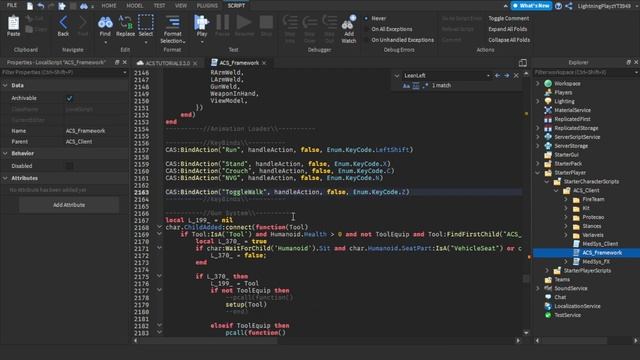Toggle match case in find box
The width and height of the screenshot is (640, 360).
[406, 86]
